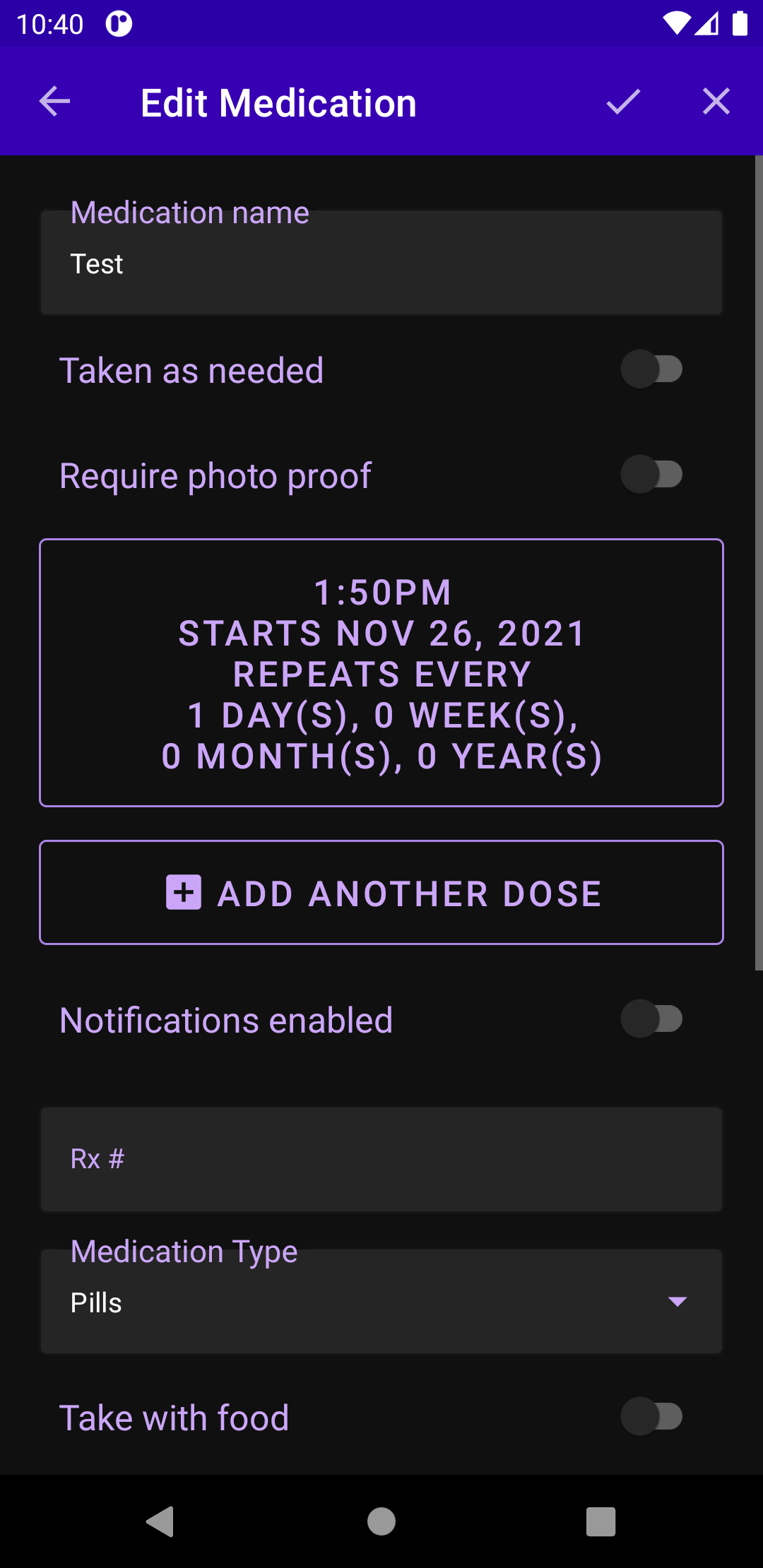The image size is (763, 1568).
Task: Toggle Notifications enabled switch
Action: (651, 1018)
